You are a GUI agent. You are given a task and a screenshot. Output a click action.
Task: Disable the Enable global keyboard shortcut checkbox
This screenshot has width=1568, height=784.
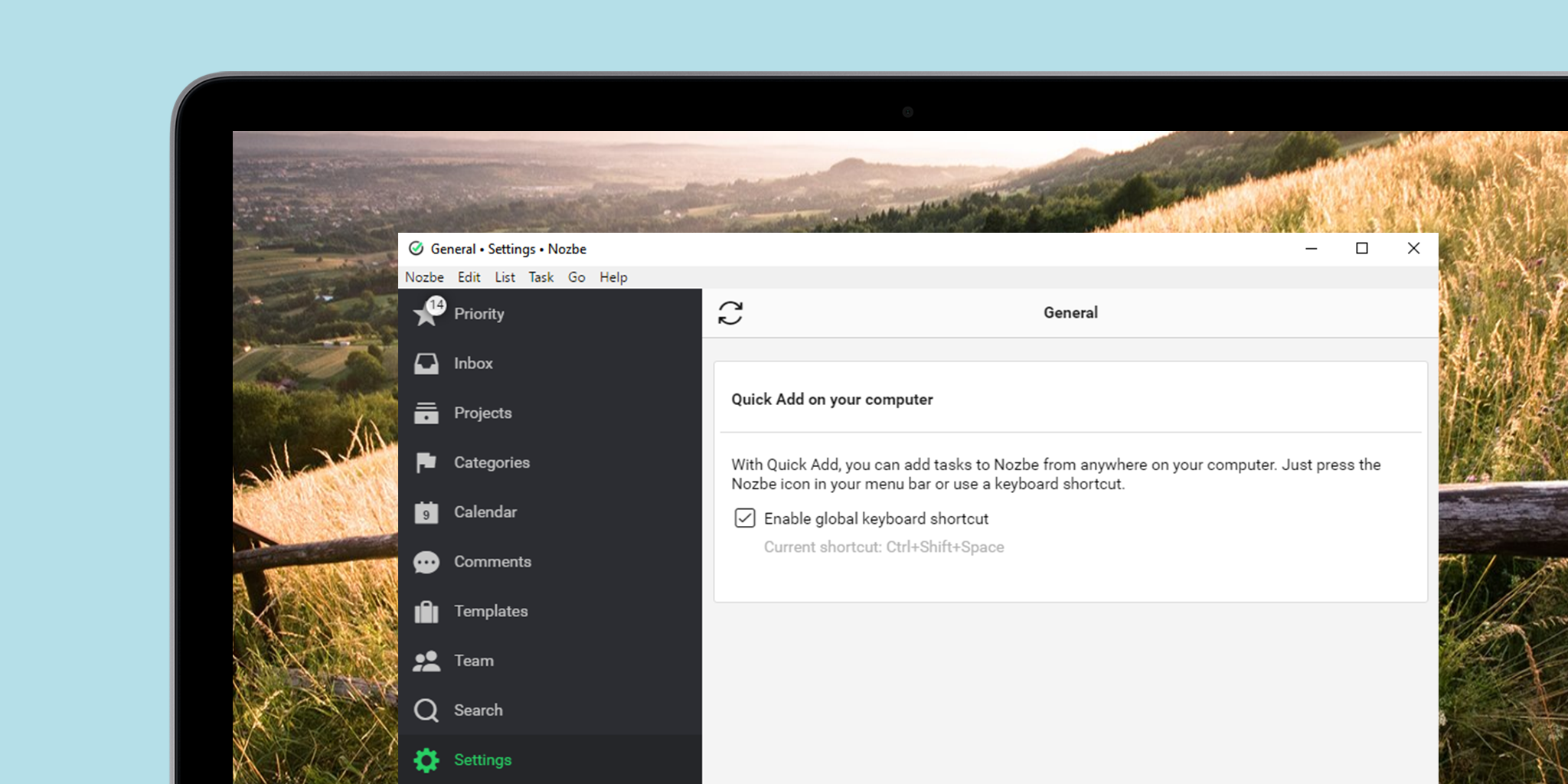(745, 518)
